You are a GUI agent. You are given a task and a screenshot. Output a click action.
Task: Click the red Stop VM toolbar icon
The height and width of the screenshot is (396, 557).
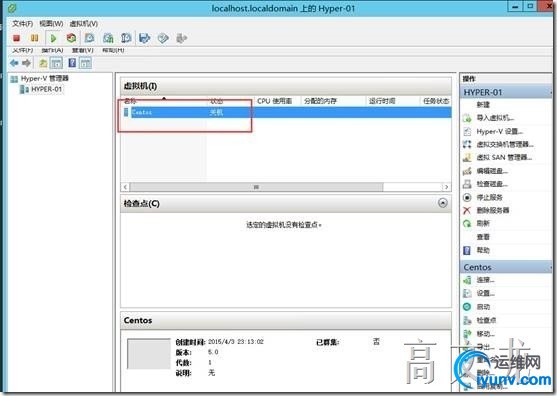[16, 38]
